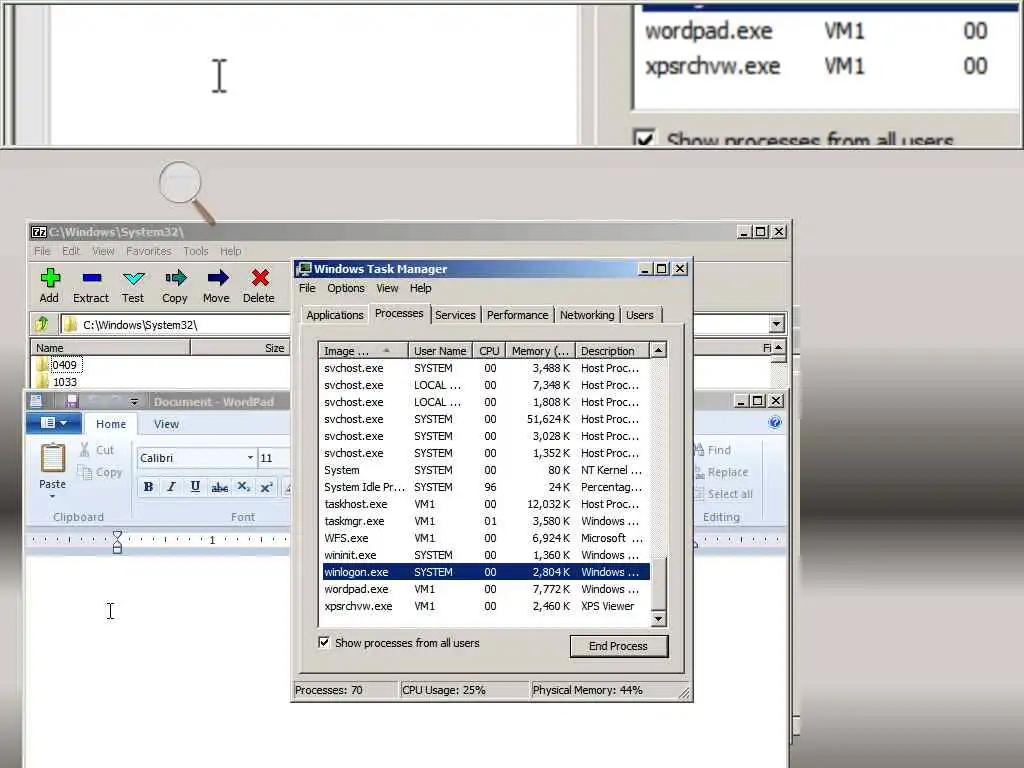Click Copy in WordPad Clipboard group
This screenshot has width=1024, height=768.
[x=100, y=472]
